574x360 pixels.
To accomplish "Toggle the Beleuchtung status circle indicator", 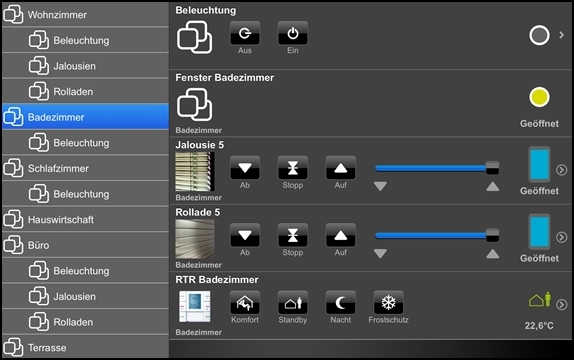I will 539,35.
